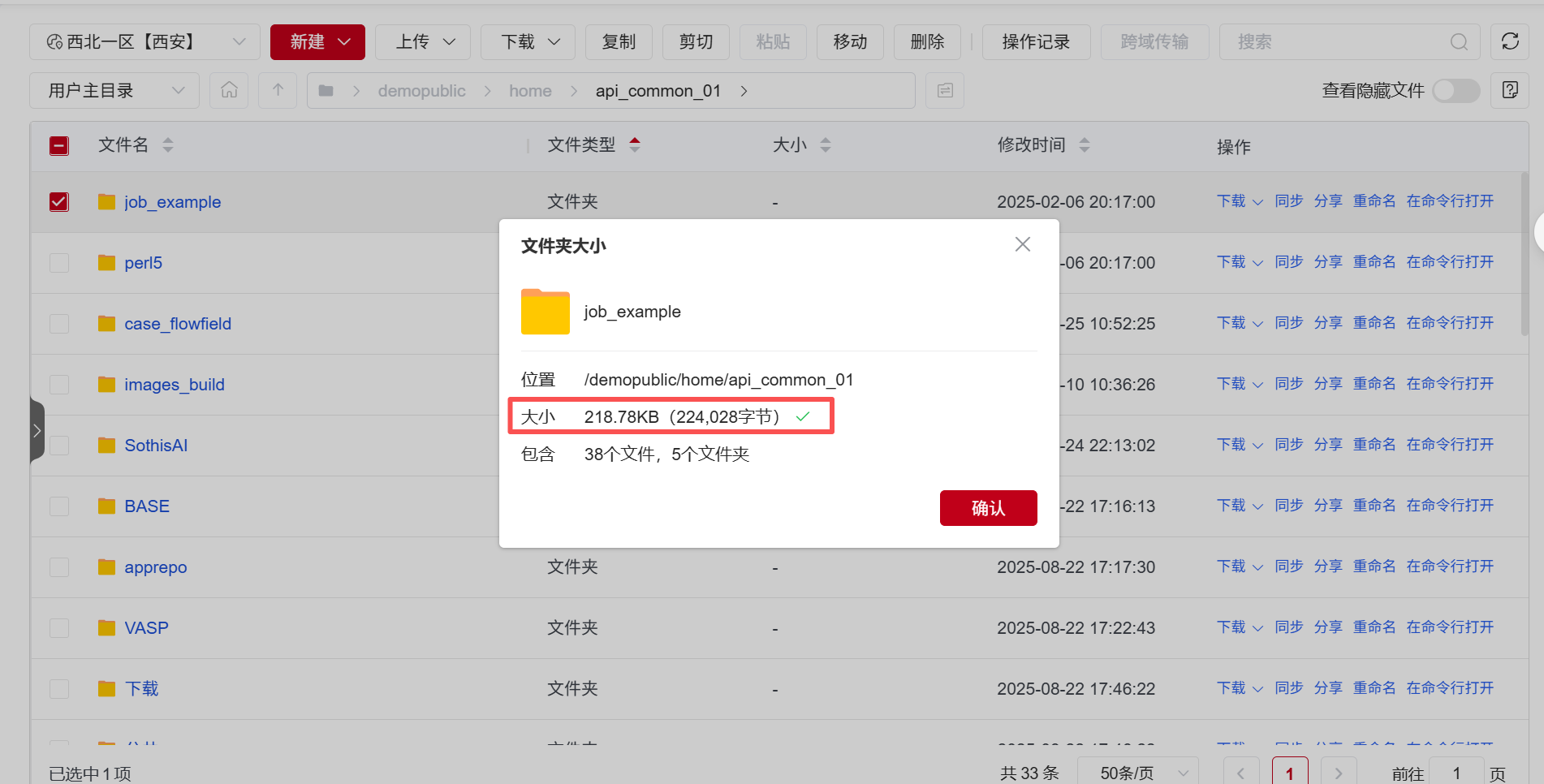Open the 西北一区【西安】 region dropdown
This screenshot has height=784, width=1544.
(x=144, y=42)
